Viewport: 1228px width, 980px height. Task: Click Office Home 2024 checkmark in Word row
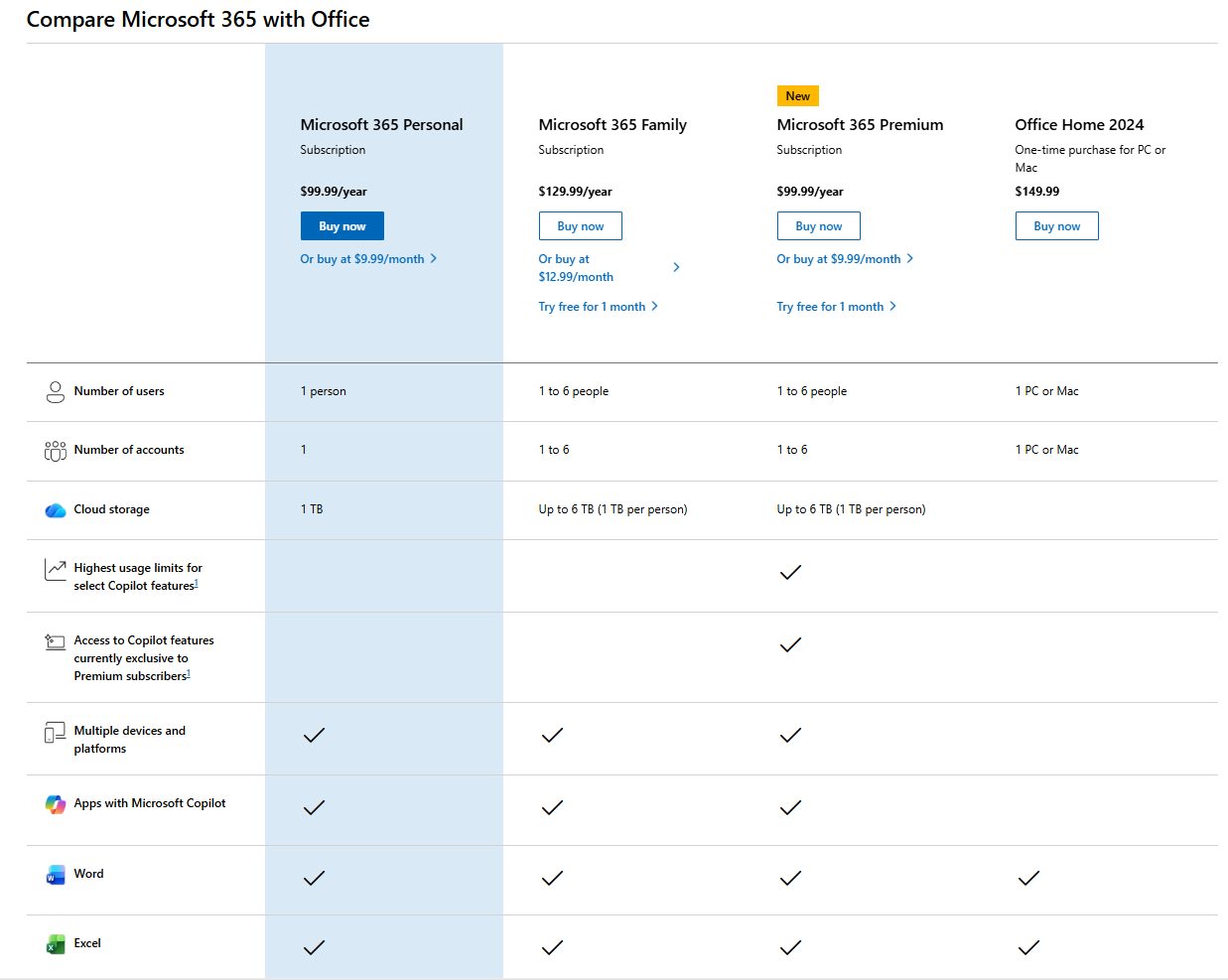1028,879
